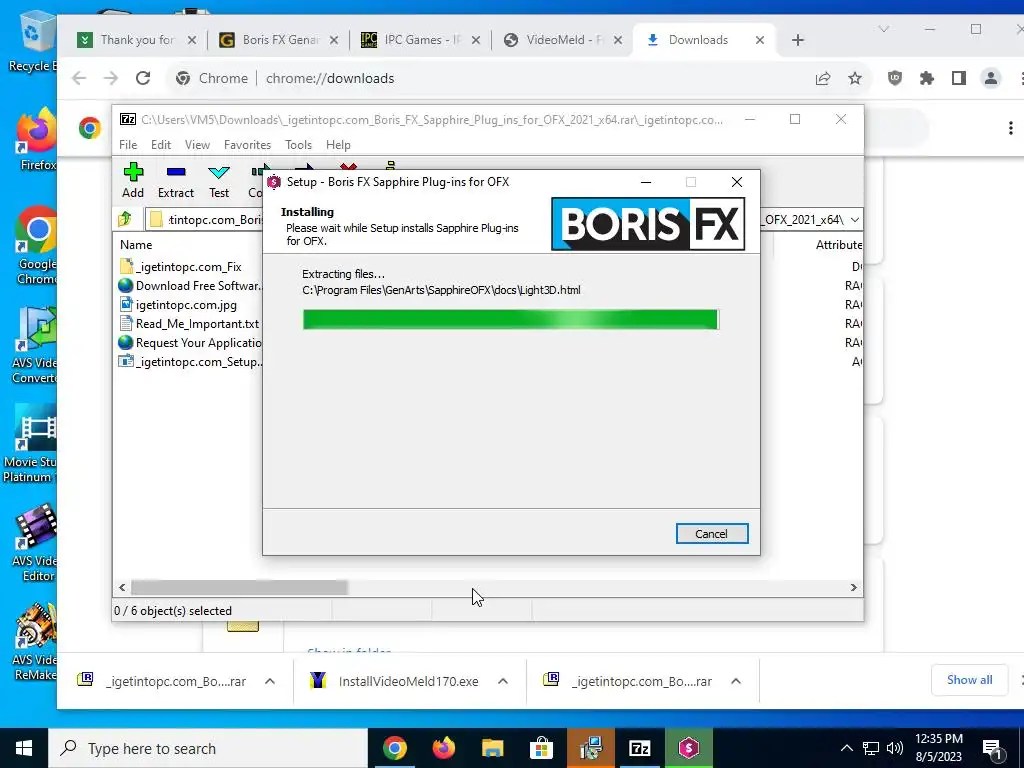Image resolution: width=1024 pixels, height=768 pixels.
Task: Open Windows Start menu
Action: [x=24, y=748]
